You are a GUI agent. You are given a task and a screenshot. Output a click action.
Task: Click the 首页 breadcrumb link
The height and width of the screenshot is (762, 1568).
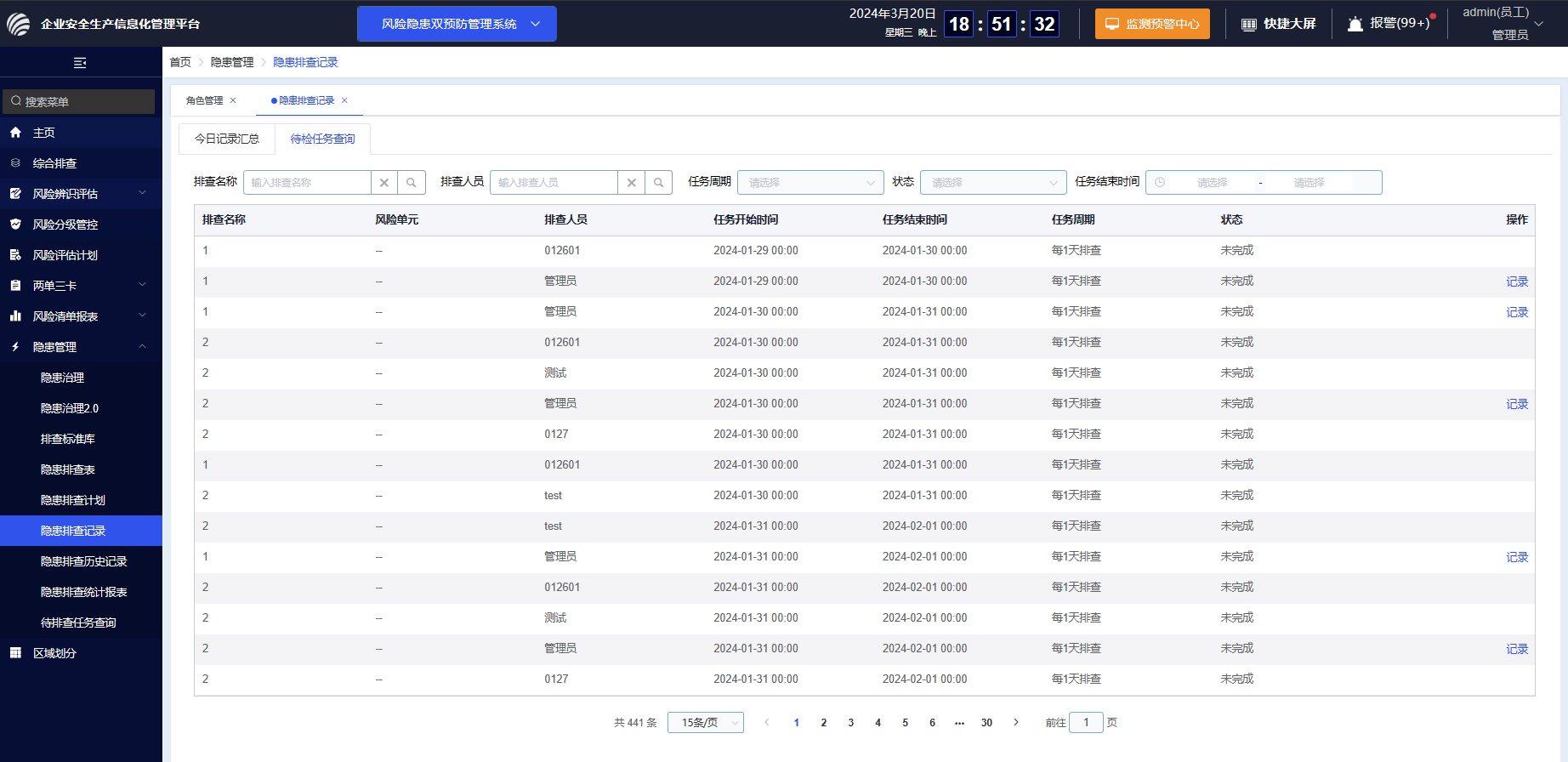click(180, 62)
